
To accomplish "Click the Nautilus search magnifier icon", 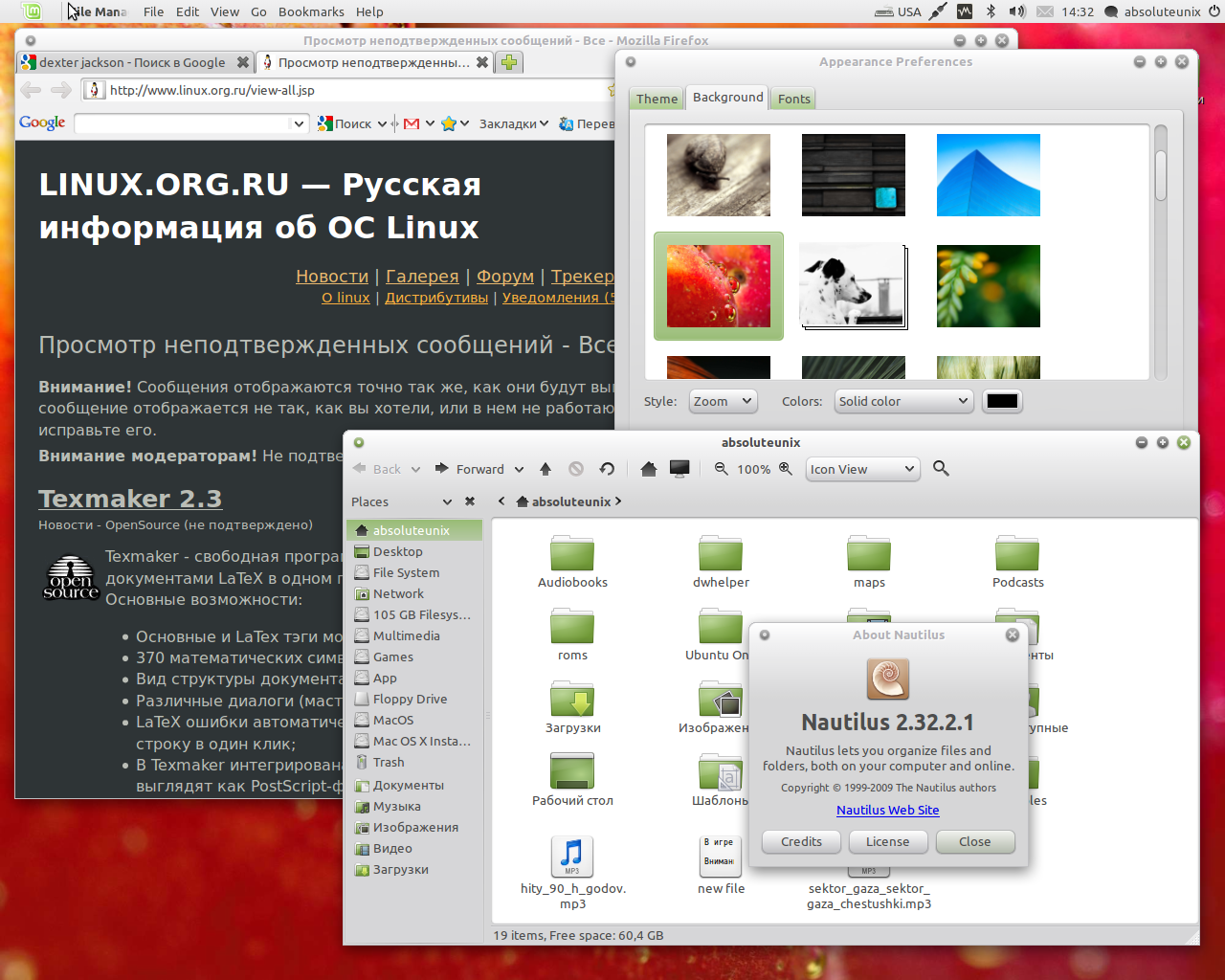I will pos(941,469).
